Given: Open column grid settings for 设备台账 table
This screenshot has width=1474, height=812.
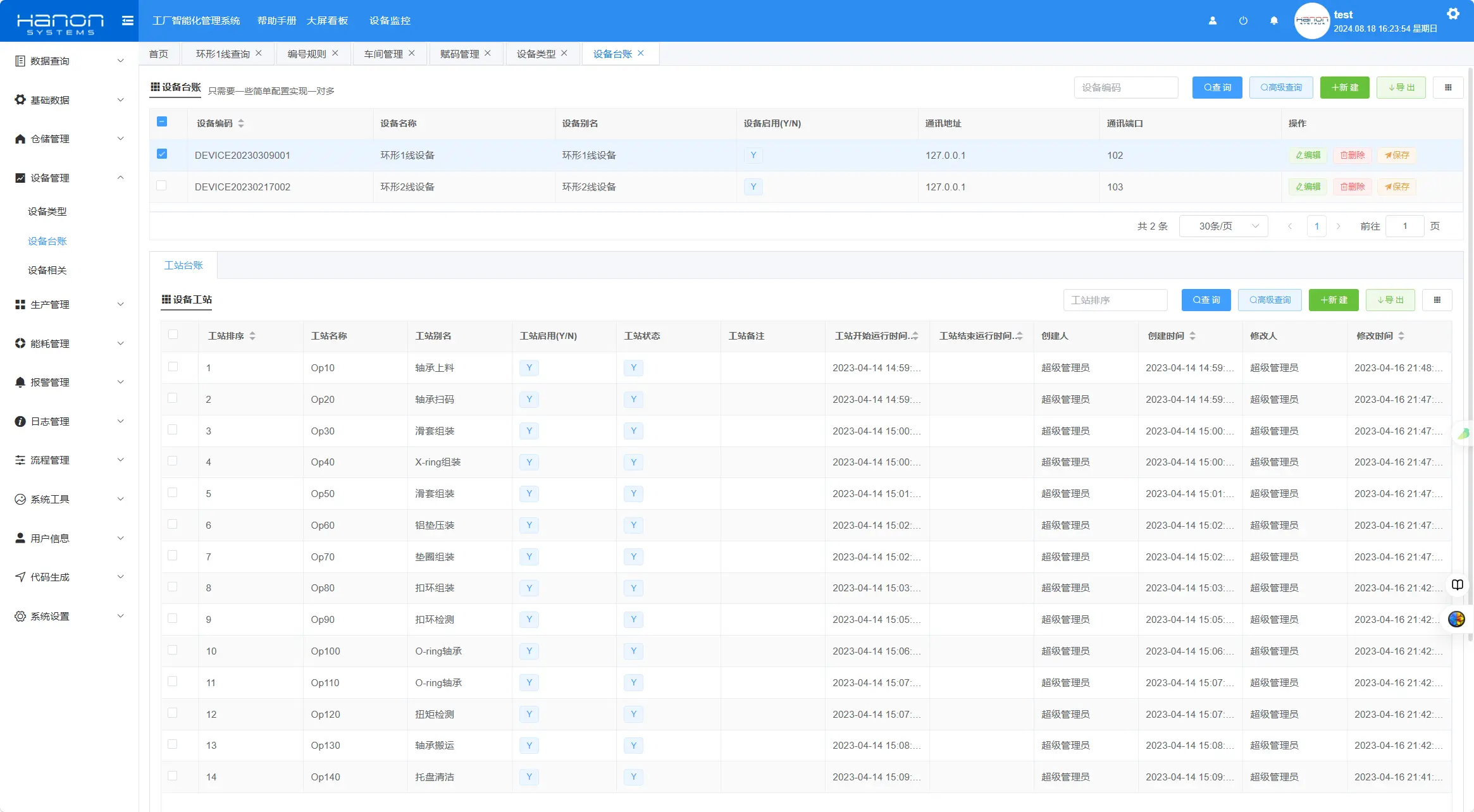Looking at the screenshot, I should coord(1448,87).
